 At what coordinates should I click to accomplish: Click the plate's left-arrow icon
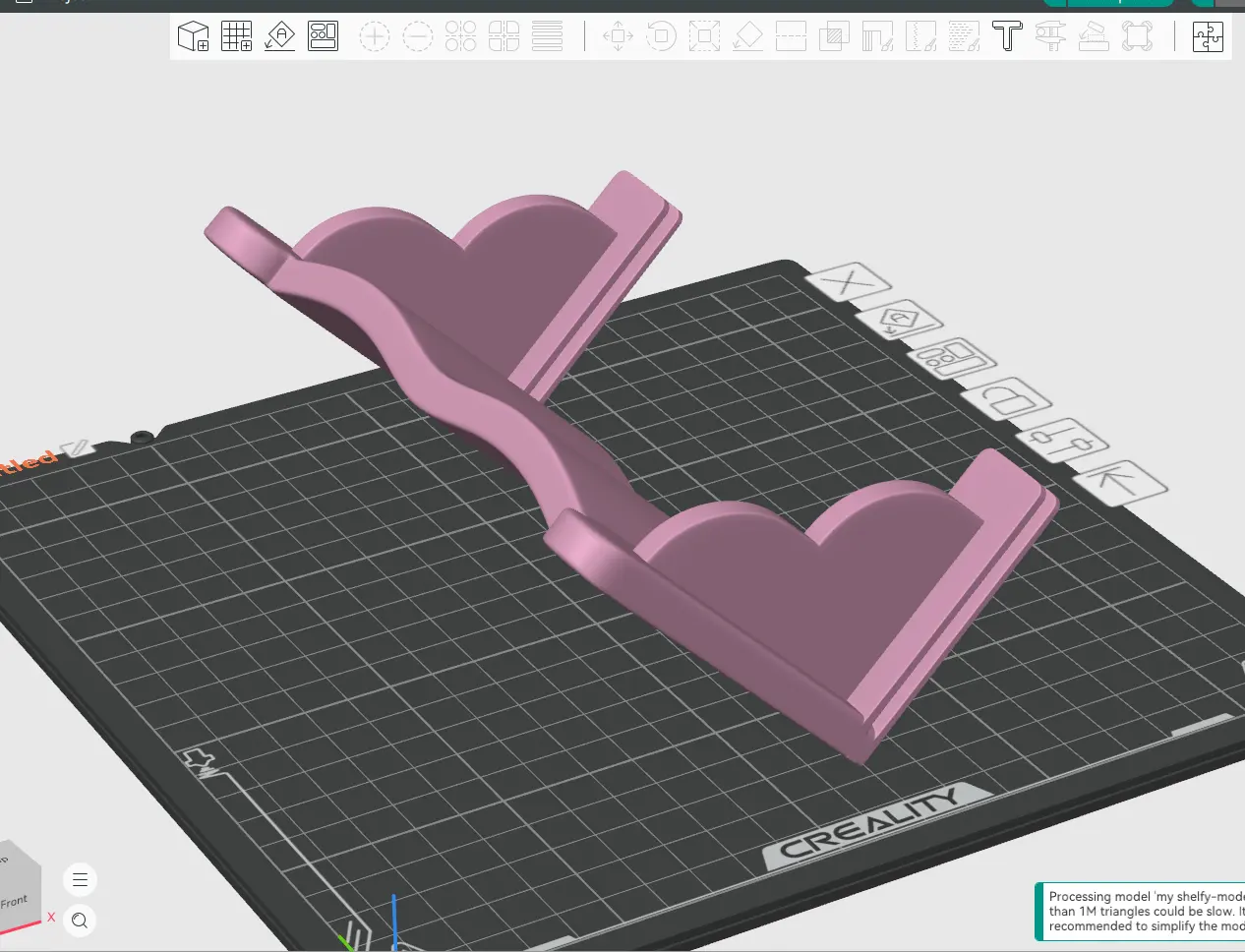pos(1121,482)
